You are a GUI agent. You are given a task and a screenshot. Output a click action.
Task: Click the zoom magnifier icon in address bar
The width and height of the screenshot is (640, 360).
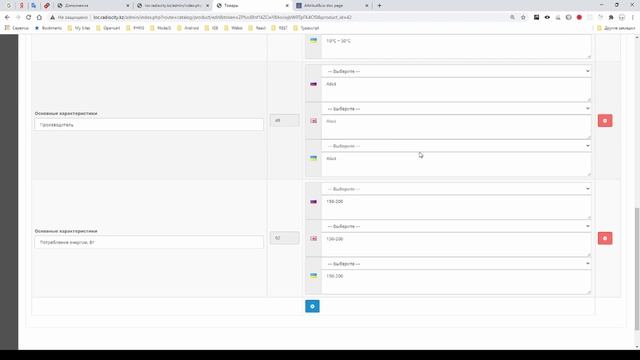pyautogui.click(x=512, y=17)
